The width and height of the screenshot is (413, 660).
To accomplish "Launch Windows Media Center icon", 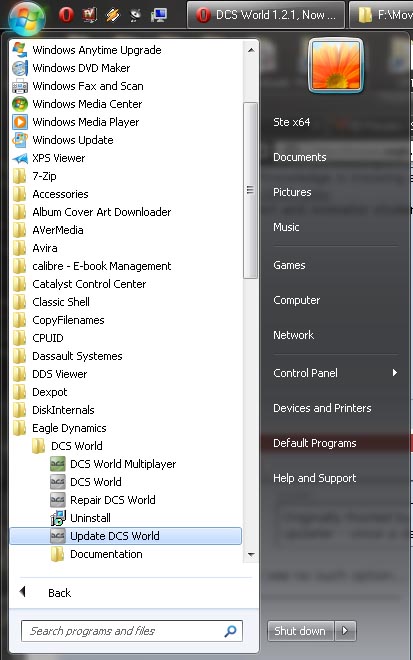I will click(20, 104).
